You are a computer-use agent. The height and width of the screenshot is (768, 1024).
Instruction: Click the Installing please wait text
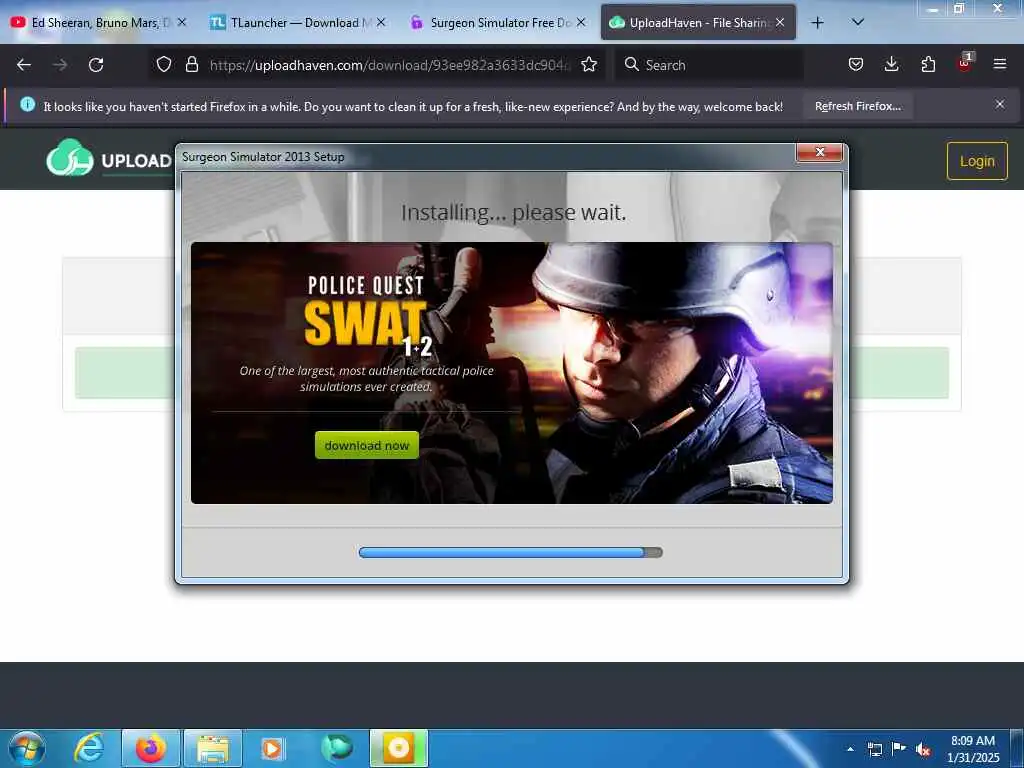[x=513, y=212]
